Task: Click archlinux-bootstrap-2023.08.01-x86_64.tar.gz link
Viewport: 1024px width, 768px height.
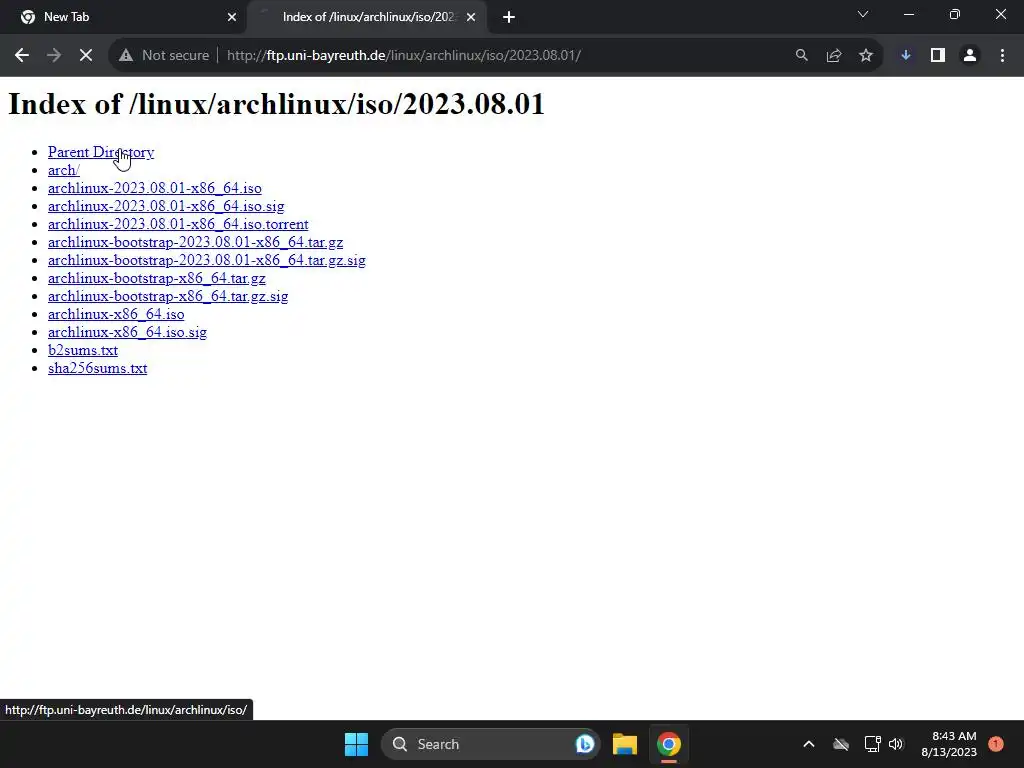Action: 195,242
